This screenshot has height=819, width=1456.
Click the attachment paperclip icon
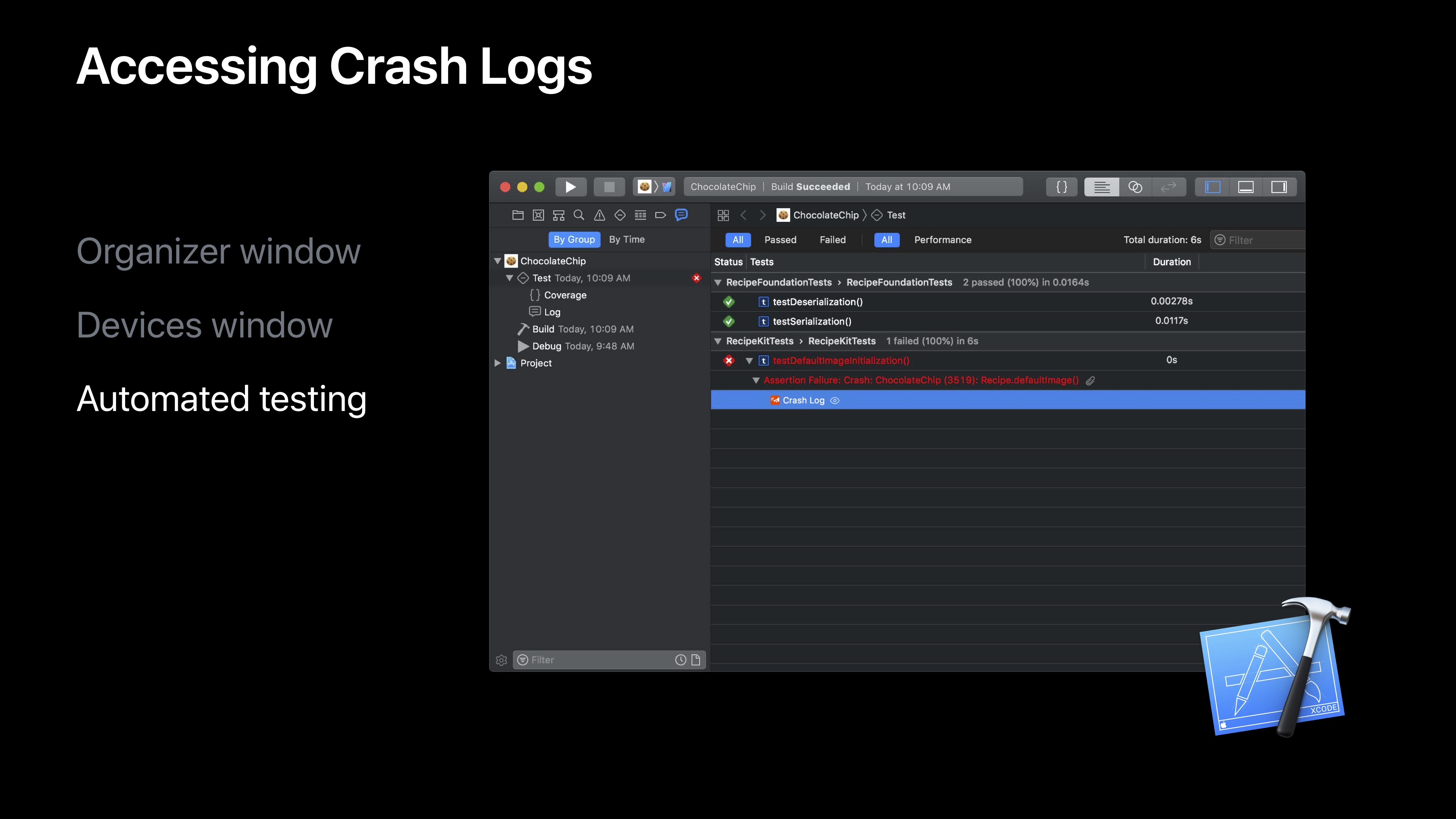click(1090, 380)
